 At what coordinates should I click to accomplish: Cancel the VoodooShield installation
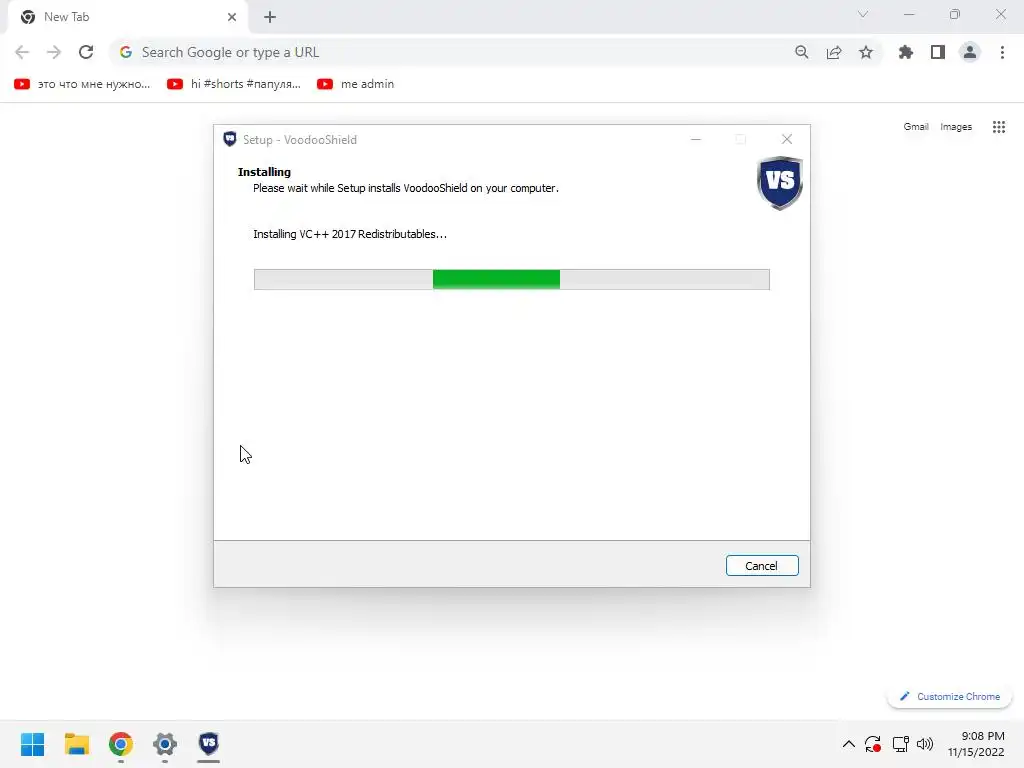761,566
